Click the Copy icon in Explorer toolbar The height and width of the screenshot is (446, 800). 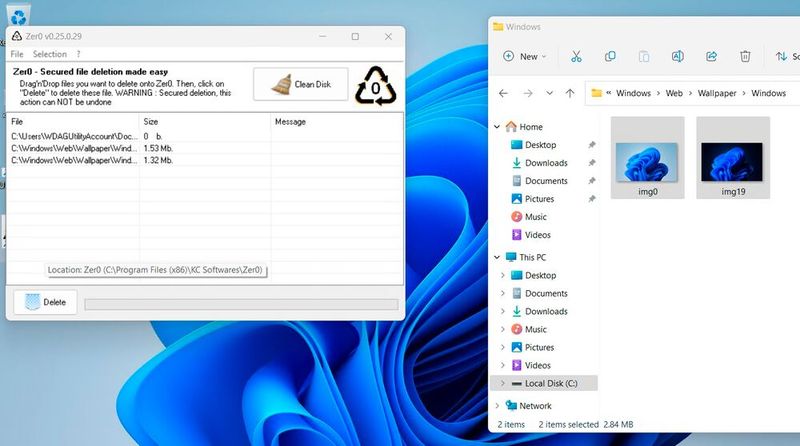point(610,56)
